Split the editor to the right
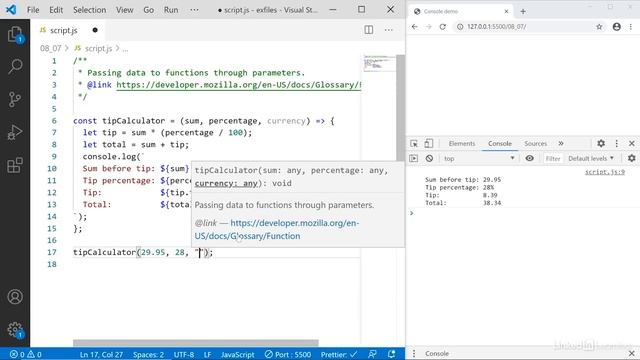The image size is (640, 360). 369,30
